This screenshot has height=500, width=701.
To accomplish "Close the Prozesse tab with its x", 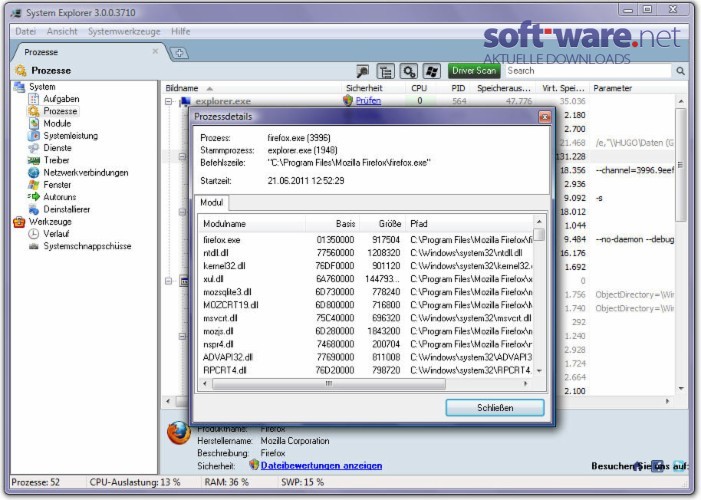I will 155,51.
